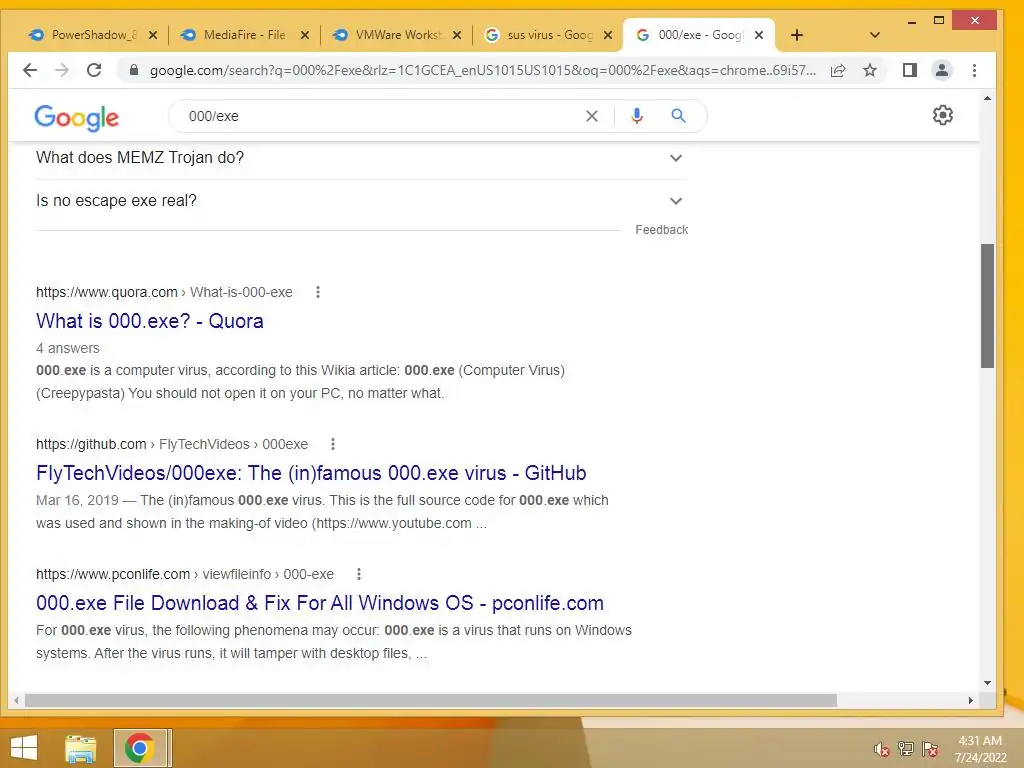This screenshot has height=768, width=1024.
Task: Share this page using the share icon
Action: [839, 70]
